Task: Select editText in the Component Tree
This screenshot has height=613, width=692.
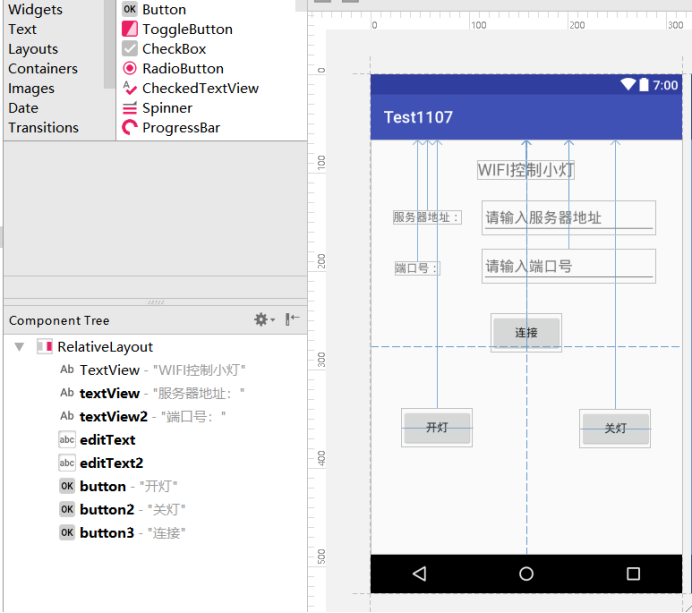Action: point(155,440)
